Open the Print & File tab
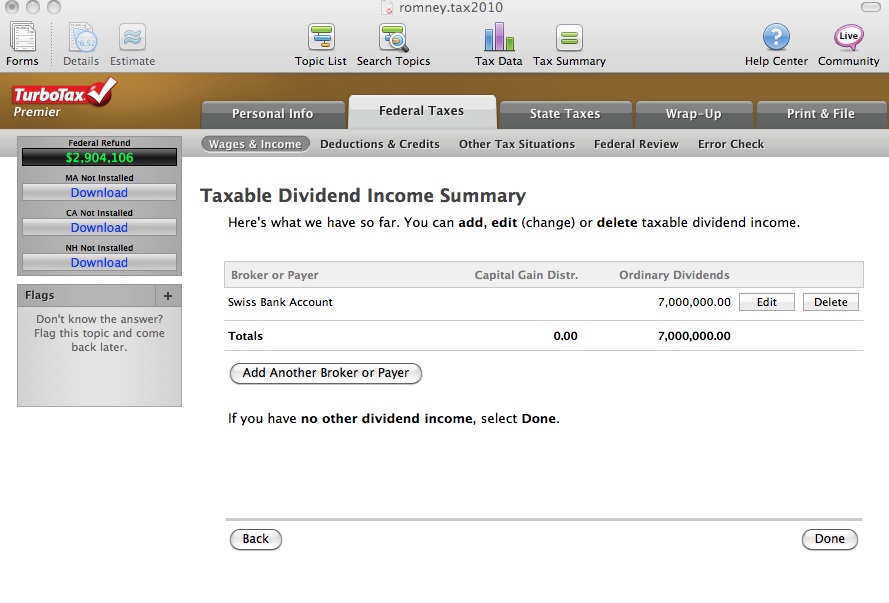This screenshot has width=889, height=603. (x=821, y=114)
